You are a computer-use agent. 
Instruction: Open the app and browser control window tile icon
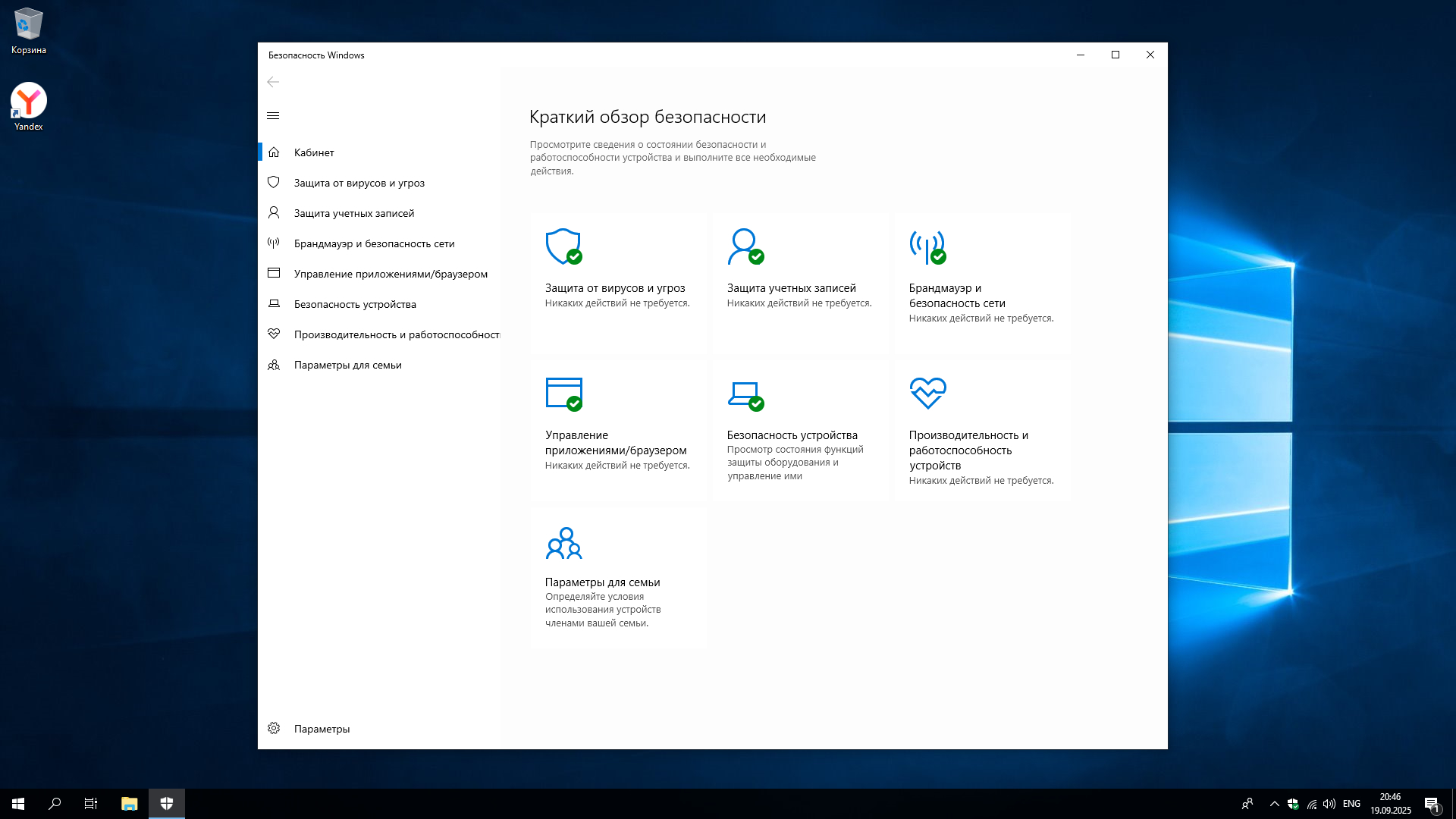(x=563, y=393)
